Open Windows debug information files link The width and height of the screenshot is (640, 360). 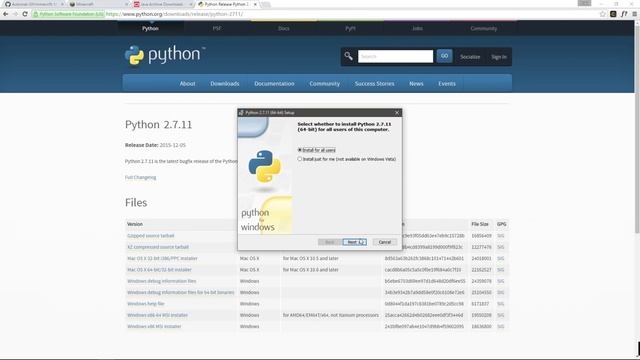coord(162,281)
